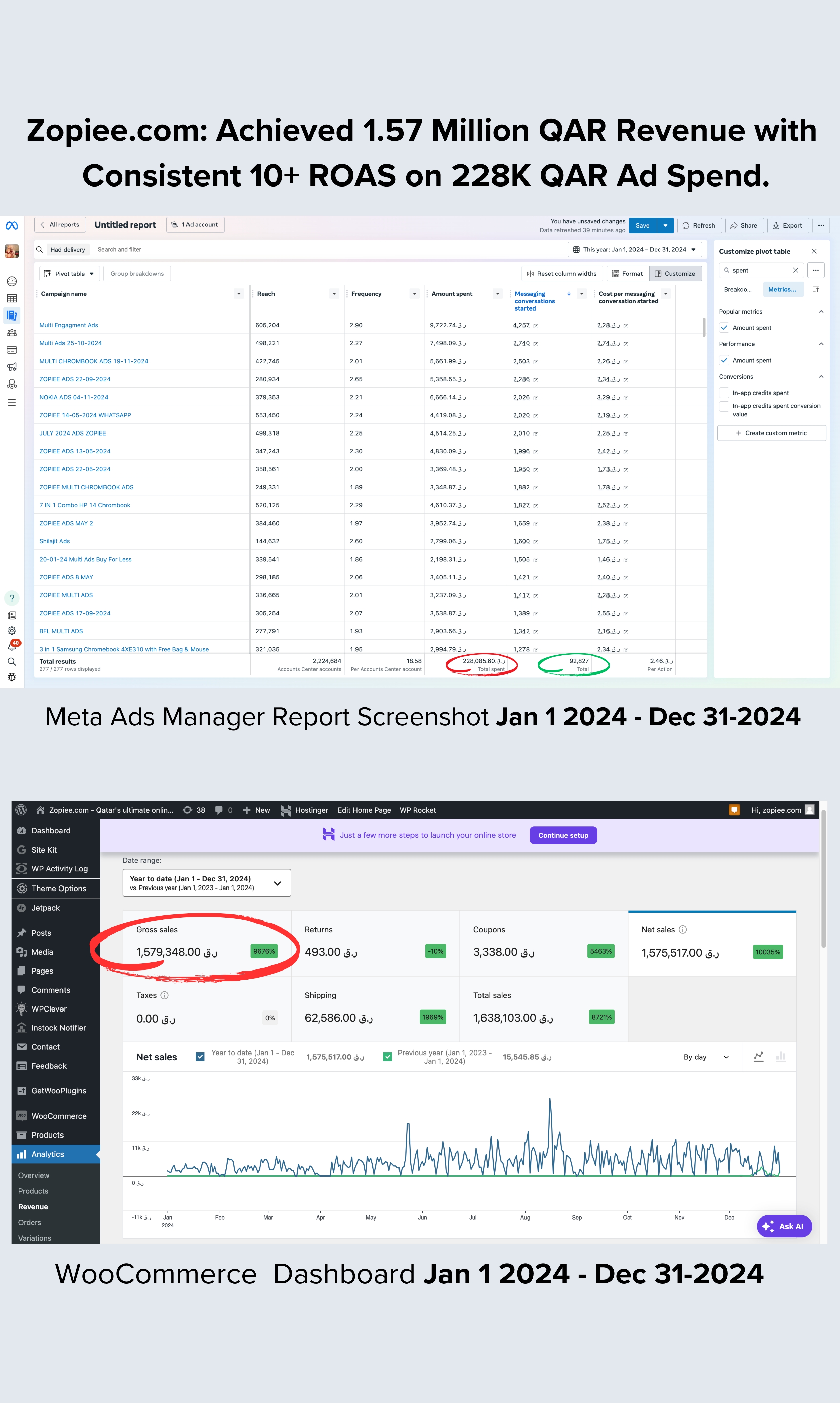Click the comments bubble icon in WordPress admin bar
This screenshot has height=1403, width=840.
point(218,810)
